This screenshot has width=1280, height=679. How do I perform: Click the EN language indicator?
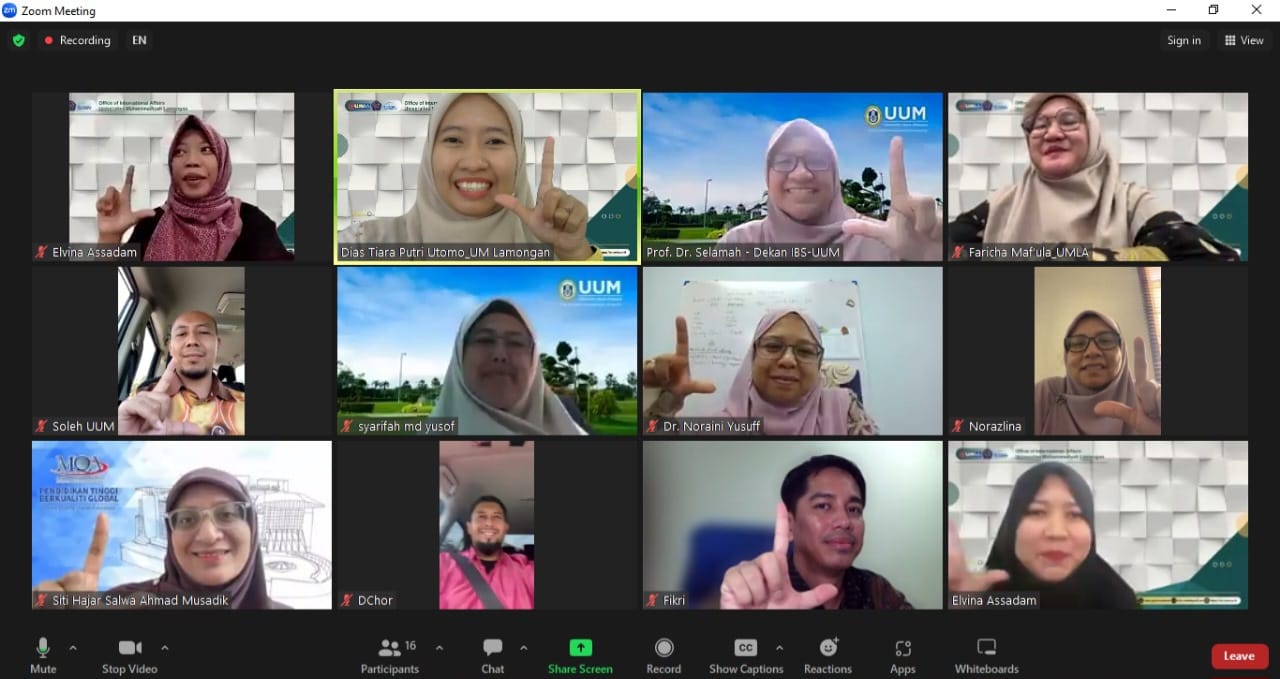coord(139,40)
